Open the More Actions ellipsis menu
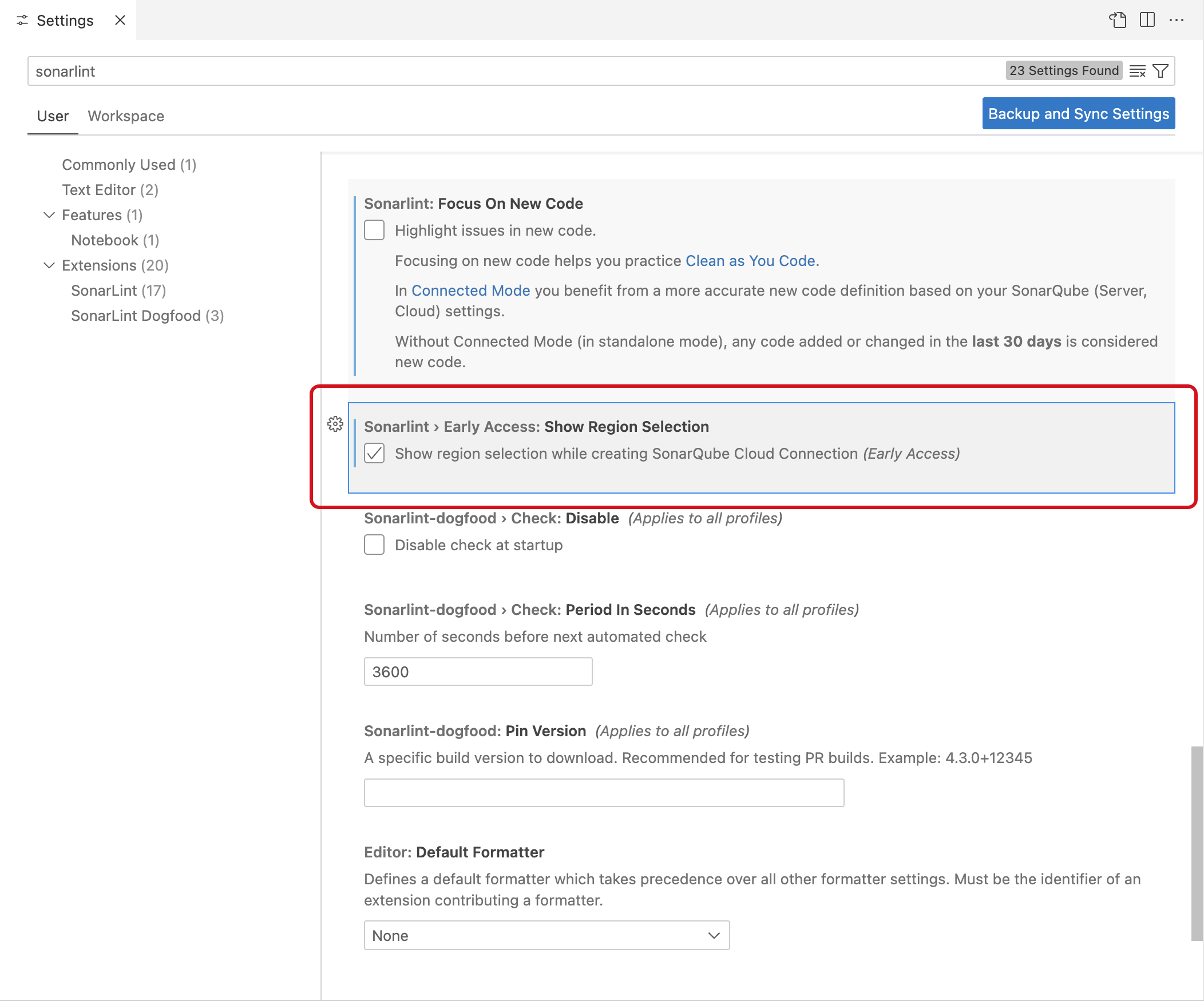This screenshot has height=1001, width=1204. [1177, 20]
